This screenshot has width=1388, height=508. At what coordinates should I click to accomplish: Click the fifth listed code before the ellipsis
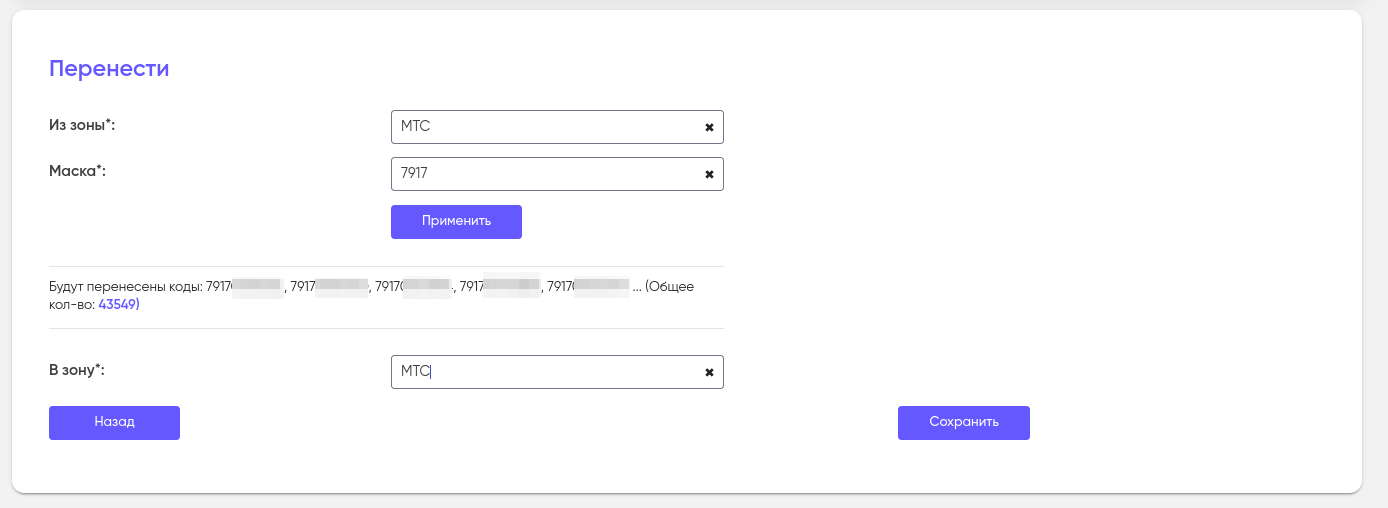[x=587, y=287]
